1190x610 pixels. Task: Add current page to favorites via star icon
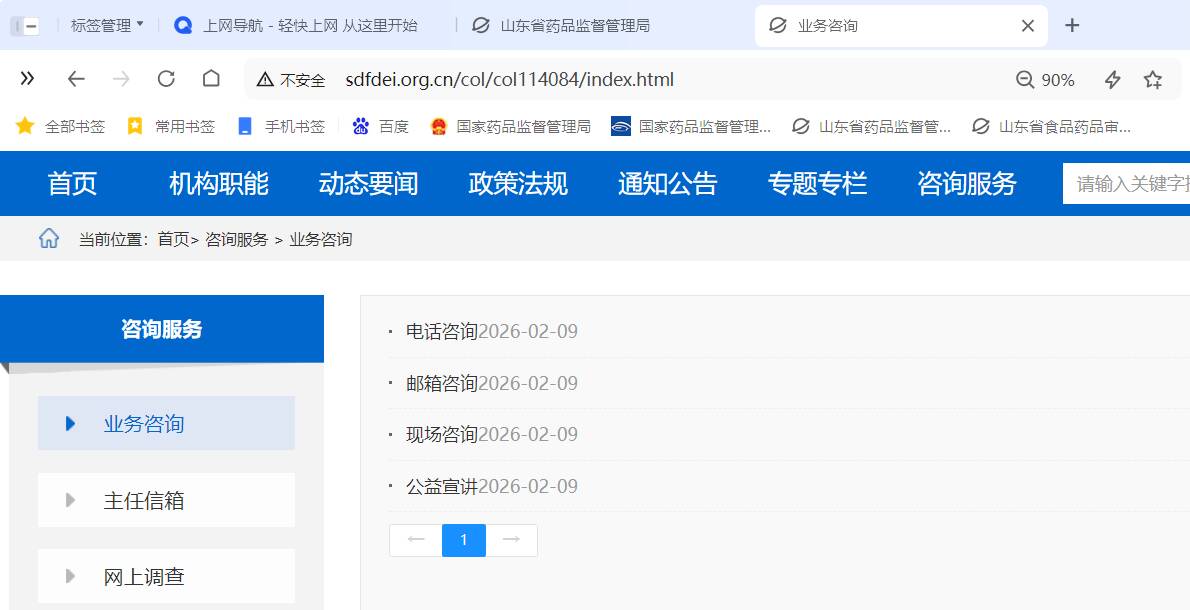(x=1155, y=78)
